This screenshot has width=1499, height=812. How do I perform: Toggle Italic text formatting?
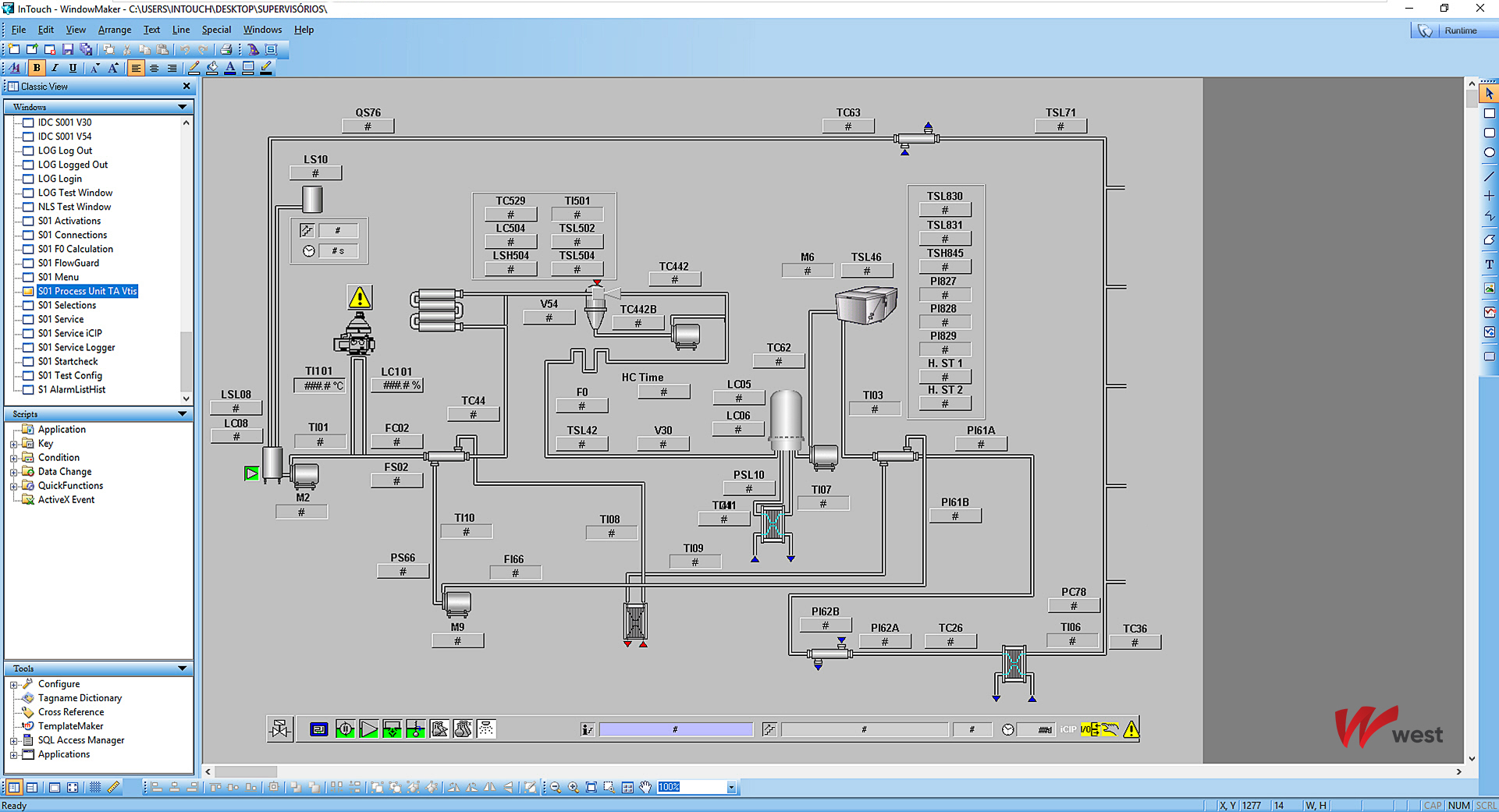55,68
